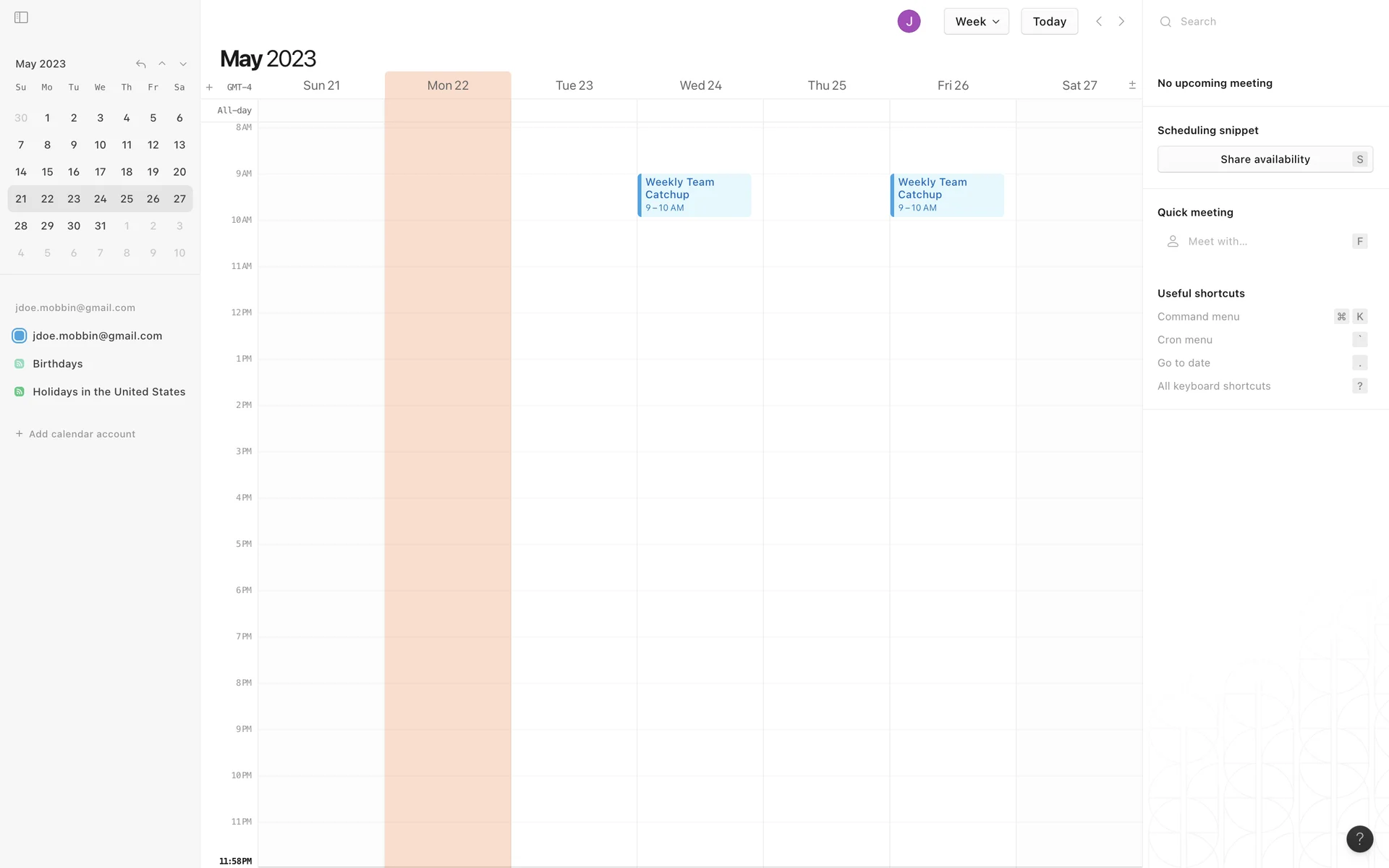The width and height of the screenshot is (1389, 868).
Task: Navigate to the next week arrow
Action: pos(1121,22)
